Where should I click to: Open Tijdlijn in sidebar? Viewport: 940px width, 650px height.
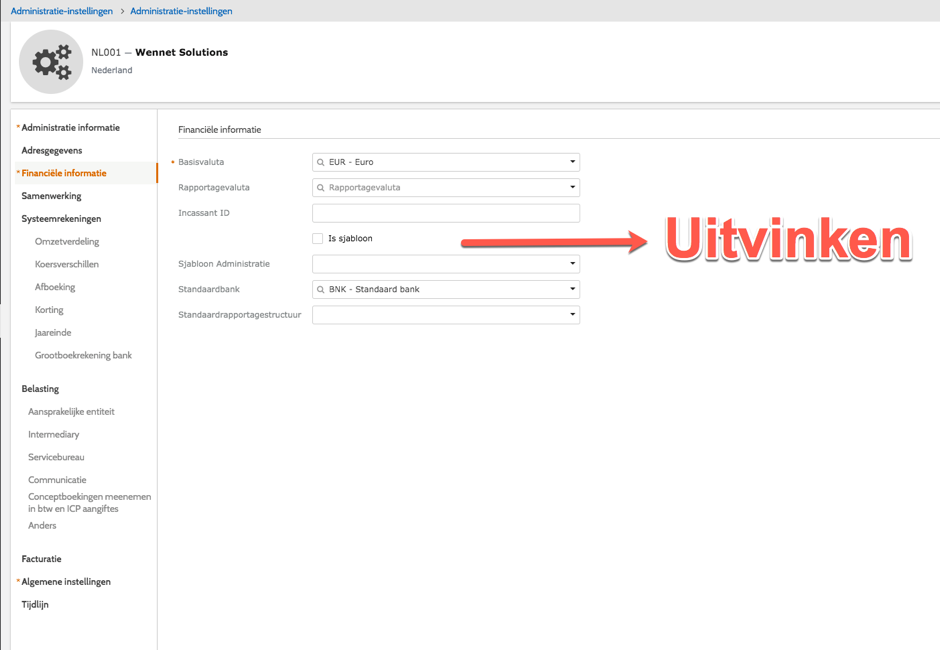click(35, 605)
